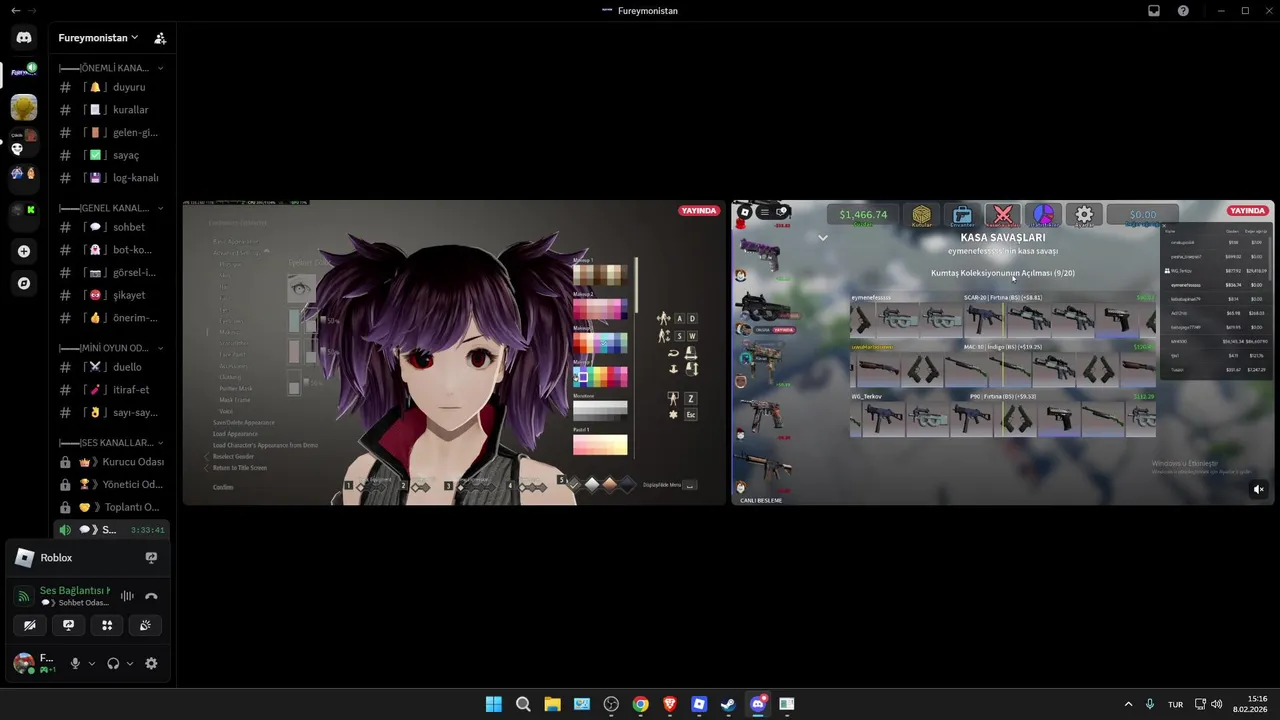1280x720 pixels.
Task: Collapse MİNİ OYUN ODALARI category
Action: 110,348
